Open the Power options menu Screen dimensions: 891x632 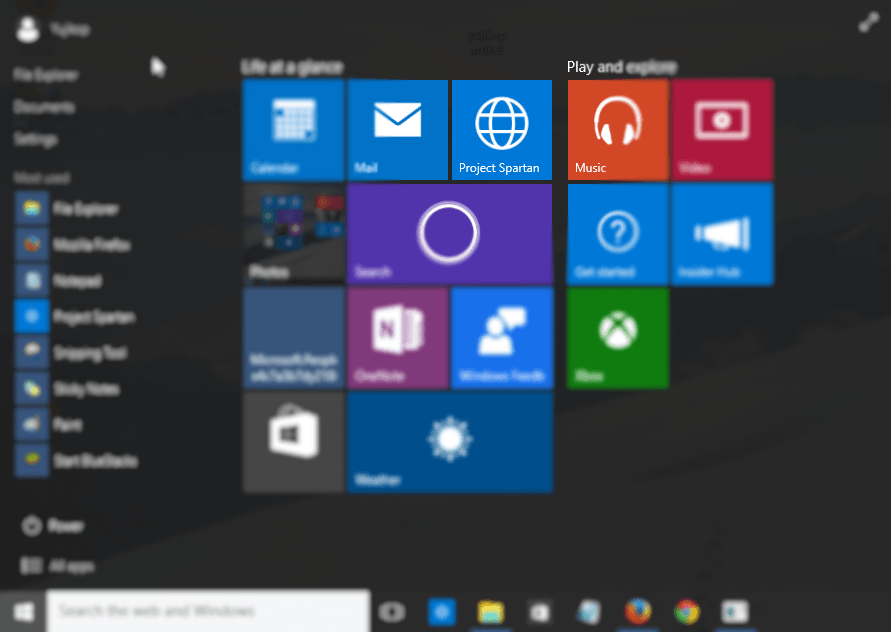point(52,526)
